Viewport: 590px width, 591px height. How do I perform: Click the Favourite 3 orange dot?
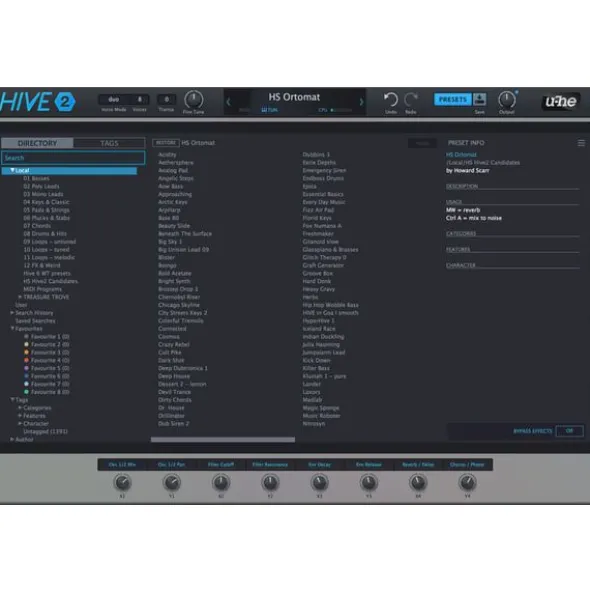26,352
